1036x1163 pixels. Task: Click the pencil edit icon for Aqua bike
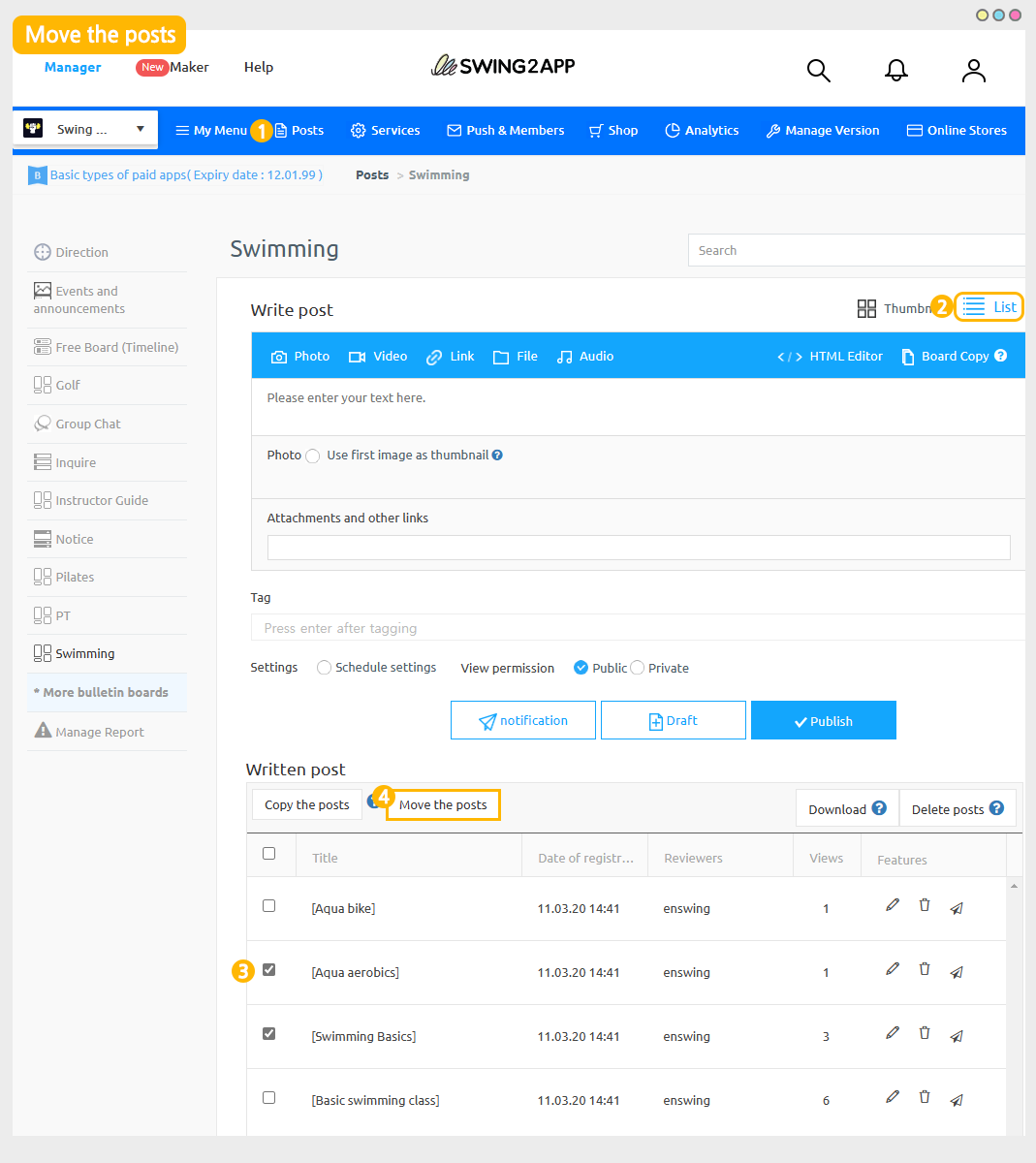coord(893,905)
